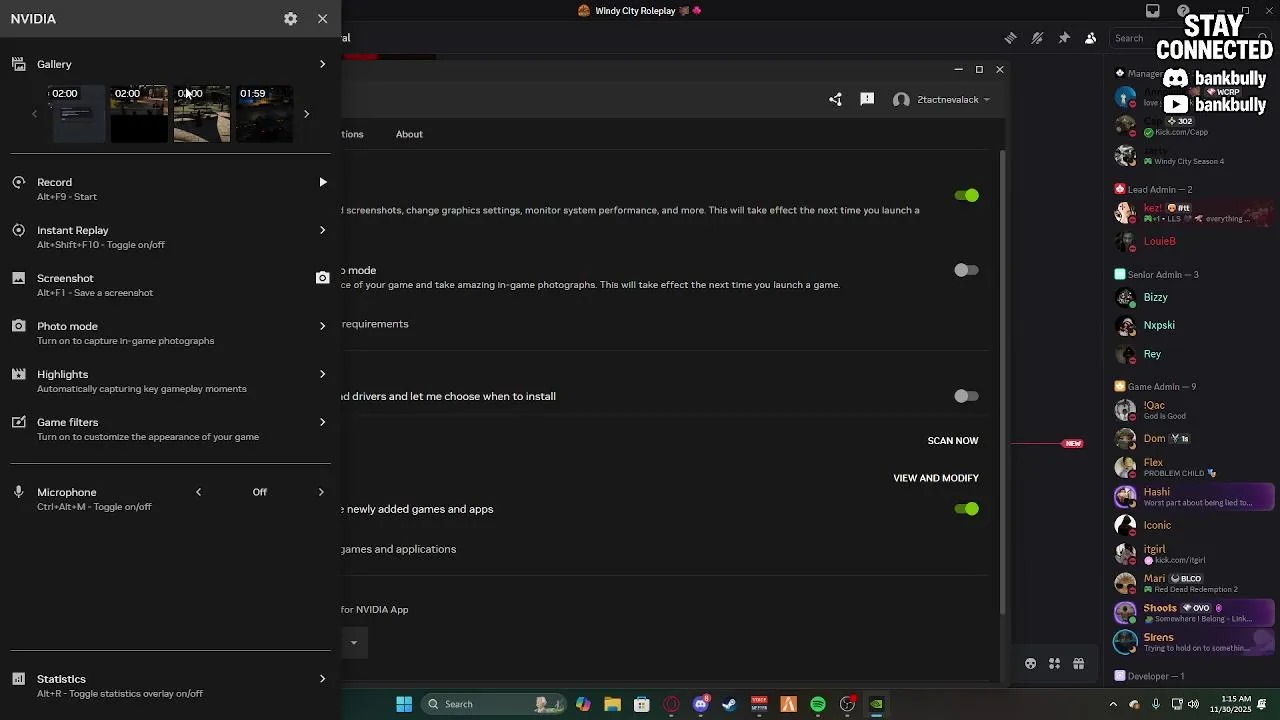Click the share icon in NVIDIA App
The width and height of the screenshot is (1280, 720).
pos(835,99)
